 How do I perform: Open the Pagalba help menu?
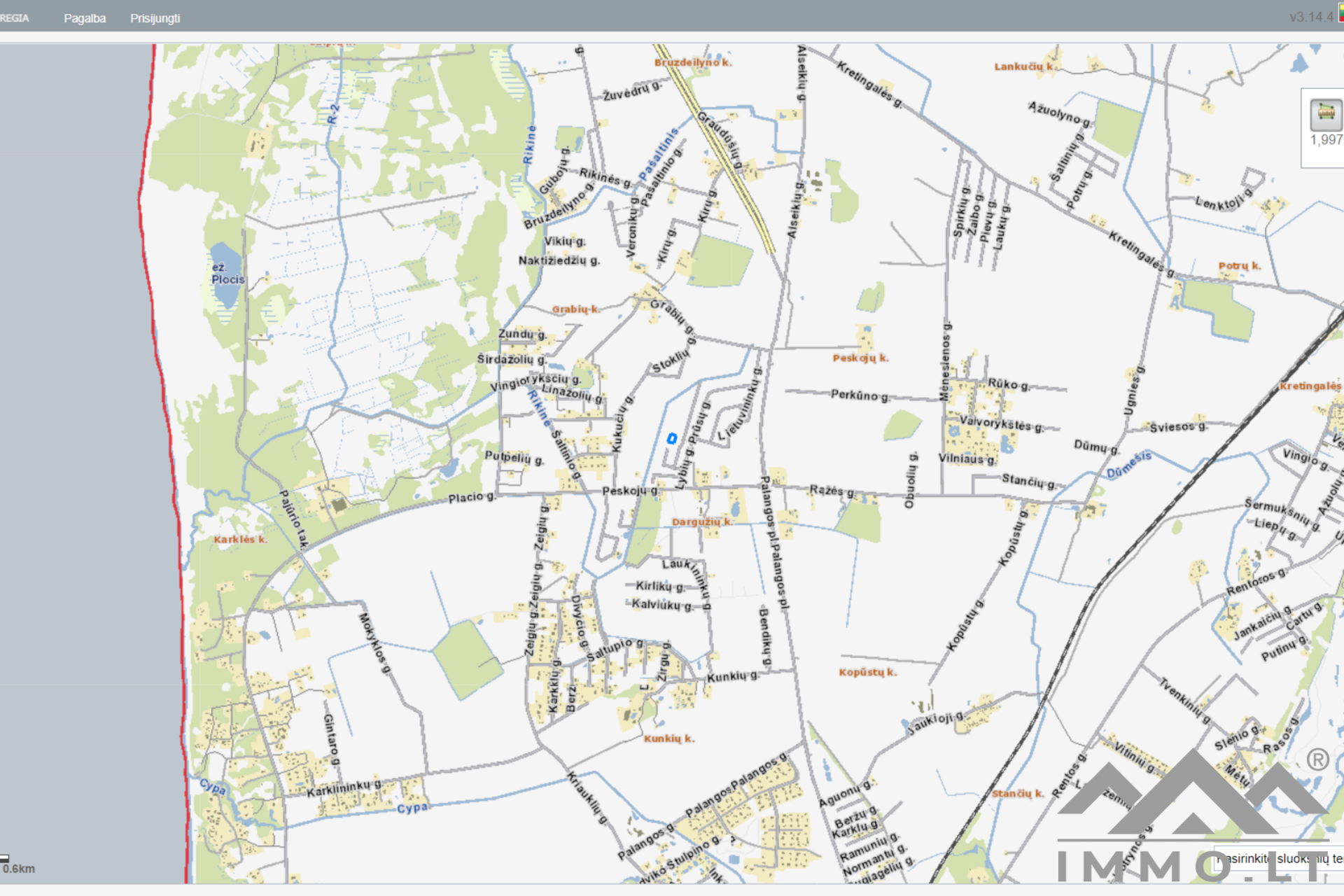point(85,18)
